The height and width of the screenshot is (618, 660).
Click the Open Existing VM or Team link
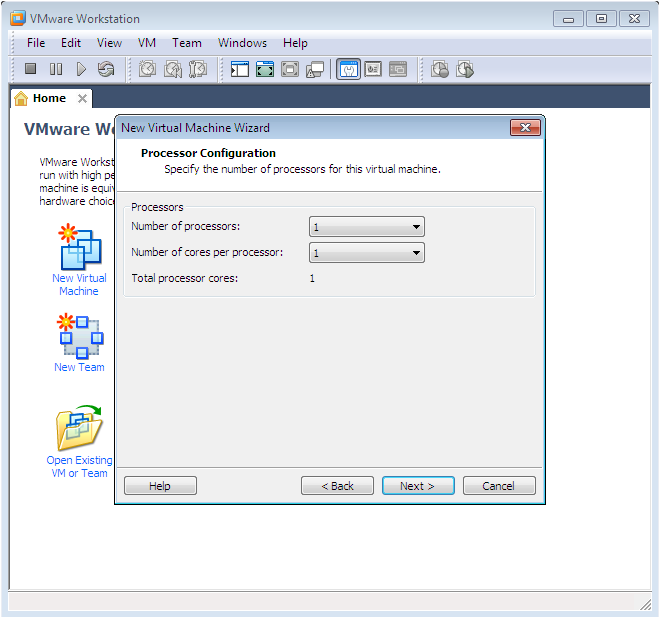click(x=79, y=466)
